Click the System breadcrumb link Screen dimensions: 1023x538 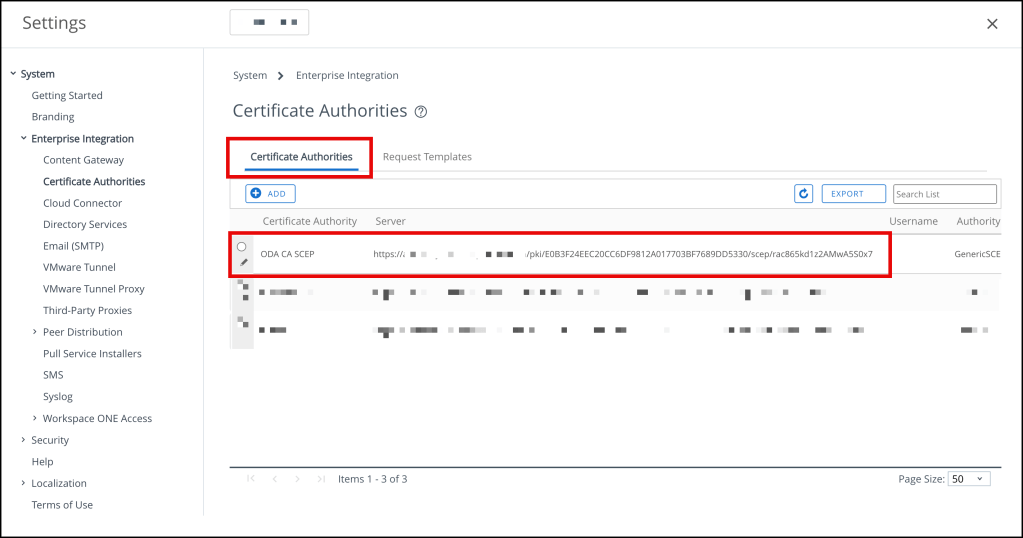[x=250, y=76]
